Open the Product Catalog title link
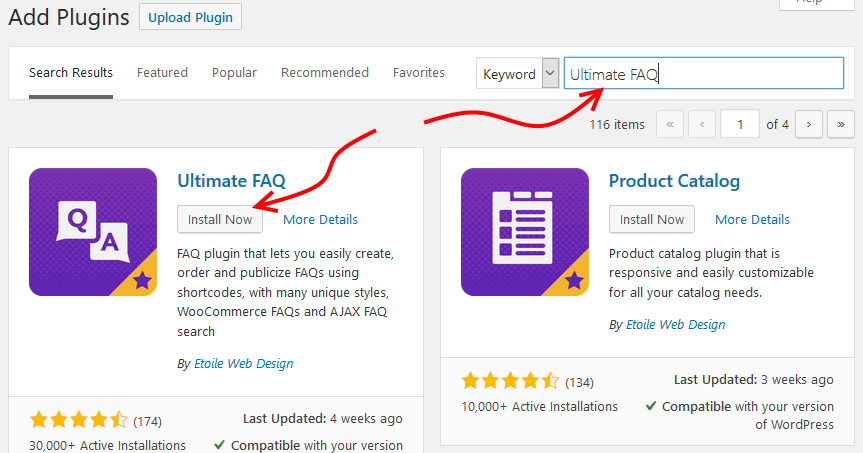The height and width of the screenshot is (453, 863). (x=674, y=181)
